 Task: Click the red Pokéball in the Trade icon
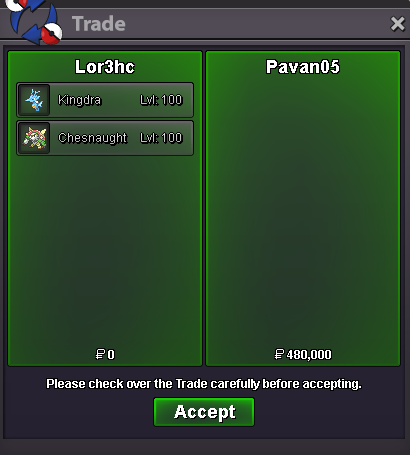pos(52,33)
